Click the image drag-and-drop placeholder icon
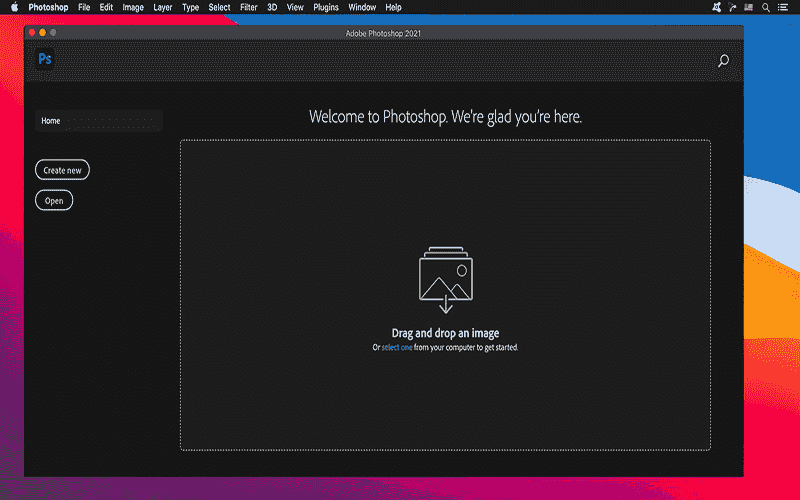The image size is (800, 500). coord(445,280)
